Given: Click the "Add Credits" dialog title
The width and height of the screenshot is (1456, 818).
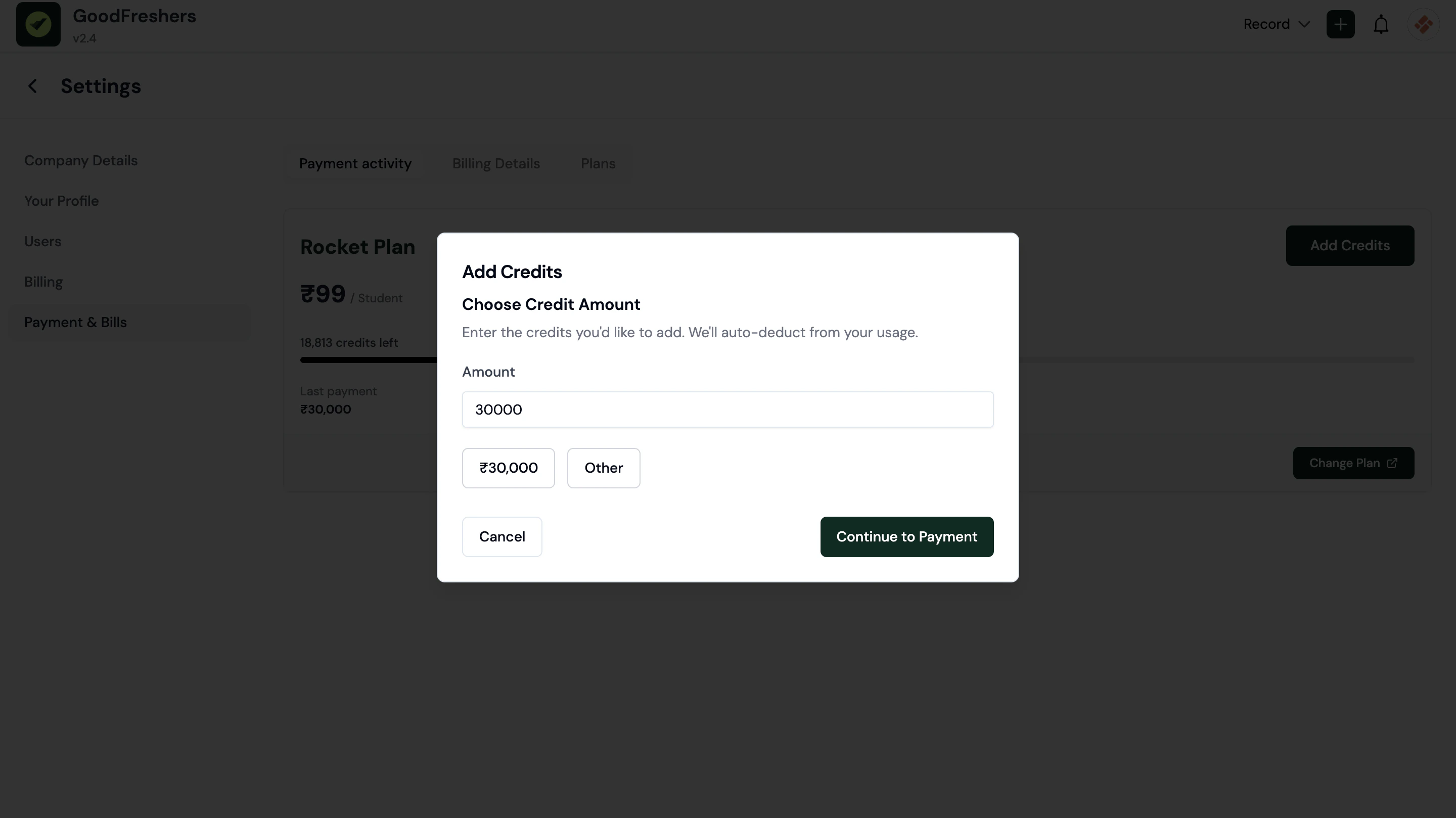Looking at the screenshot, I should [512, 272].
